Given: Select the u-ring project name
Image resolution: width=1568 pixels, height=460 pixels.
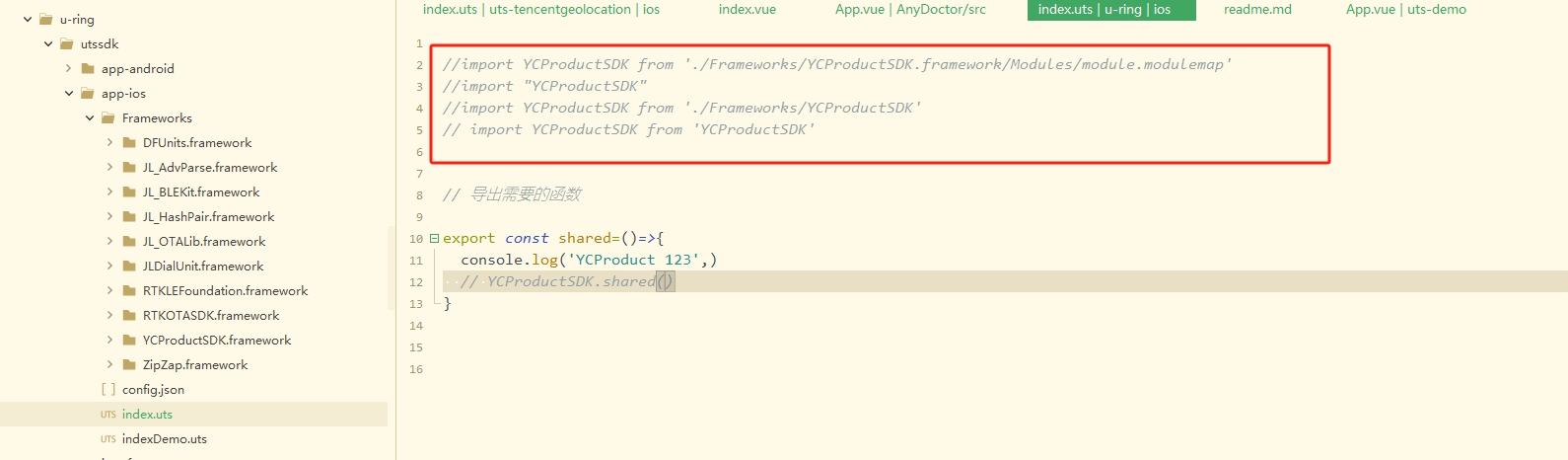Looking at the screenshot, I should click(77, 20).
